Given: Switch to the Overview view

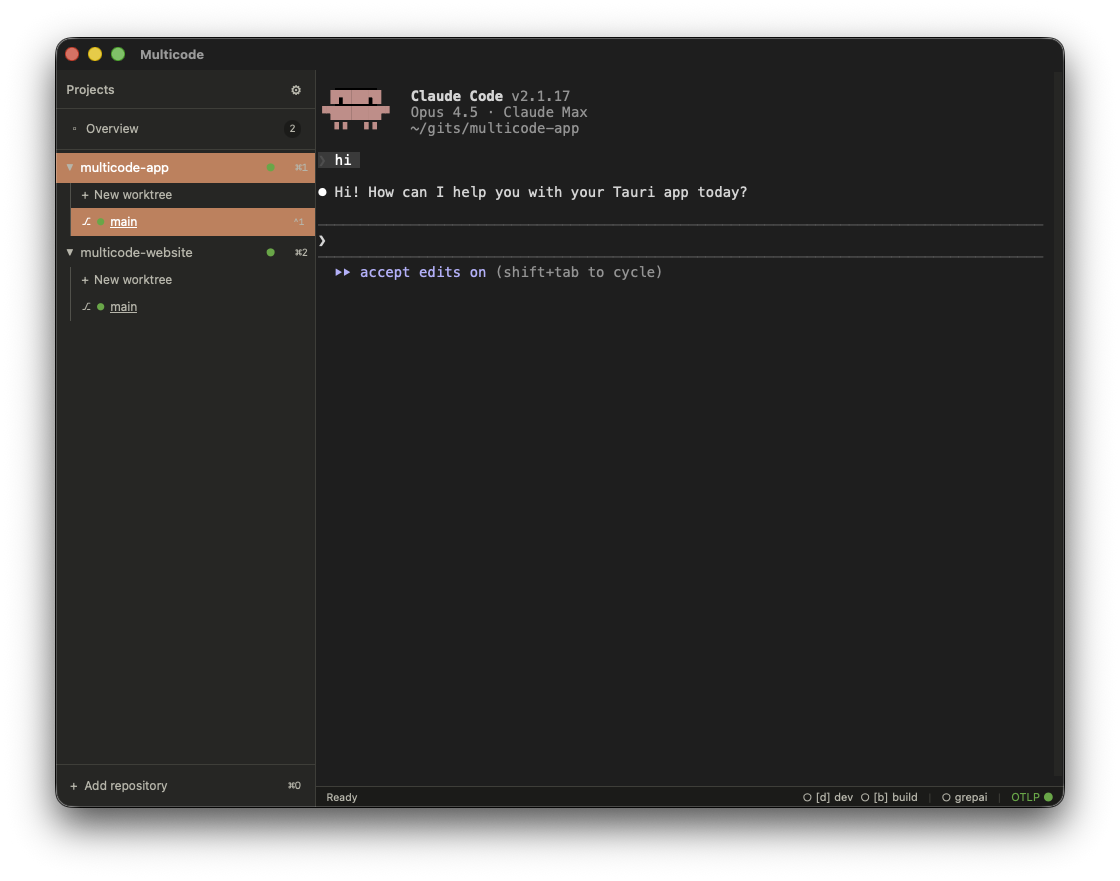Looking at the screenshot, I should tap(111, 128).
